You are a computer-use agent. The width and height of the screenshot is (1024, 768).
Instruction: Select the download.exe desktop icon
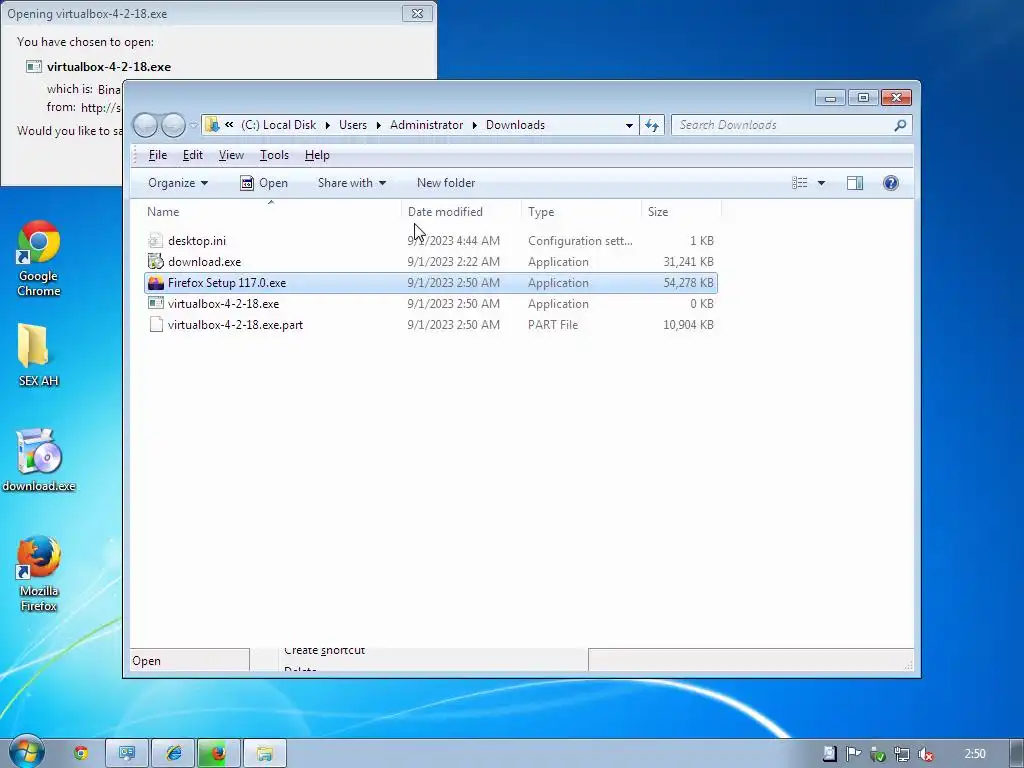(39, 460)
